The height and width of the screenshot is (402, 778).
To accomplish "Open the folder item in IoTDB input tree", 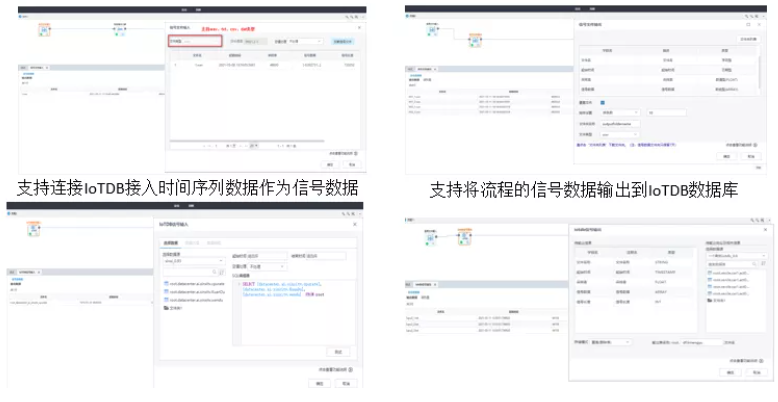I will click(173, 308).
